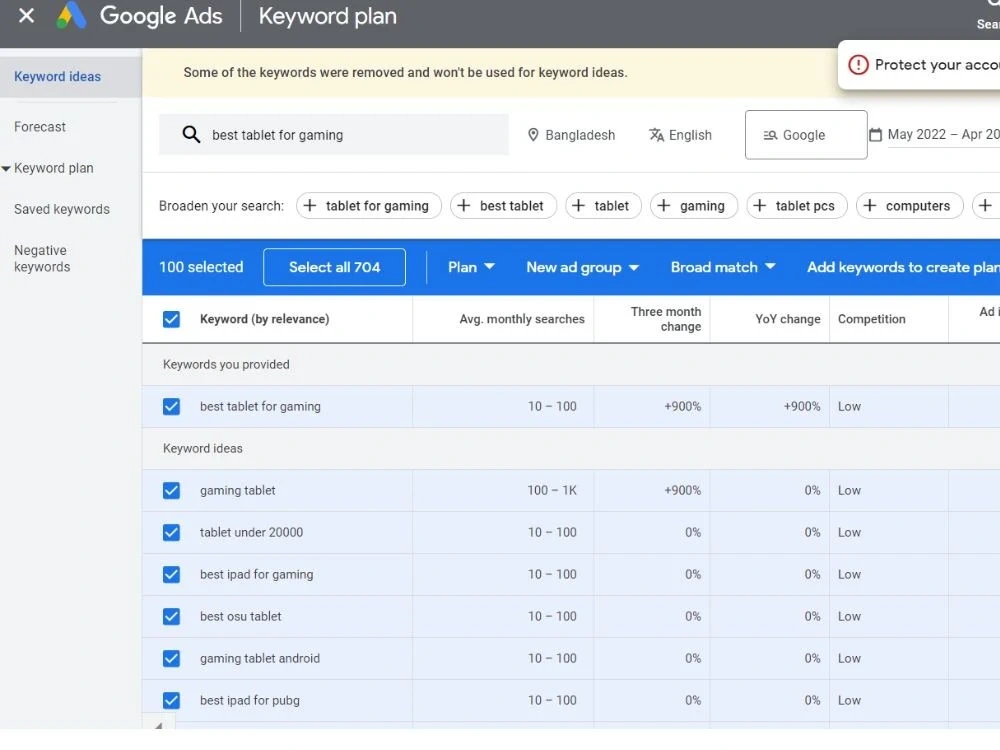Image resolution: width=1000 pixels, height=750 pixels.
Task: Click the horizontal scrollbar left arrow
Action: point(158,725)
